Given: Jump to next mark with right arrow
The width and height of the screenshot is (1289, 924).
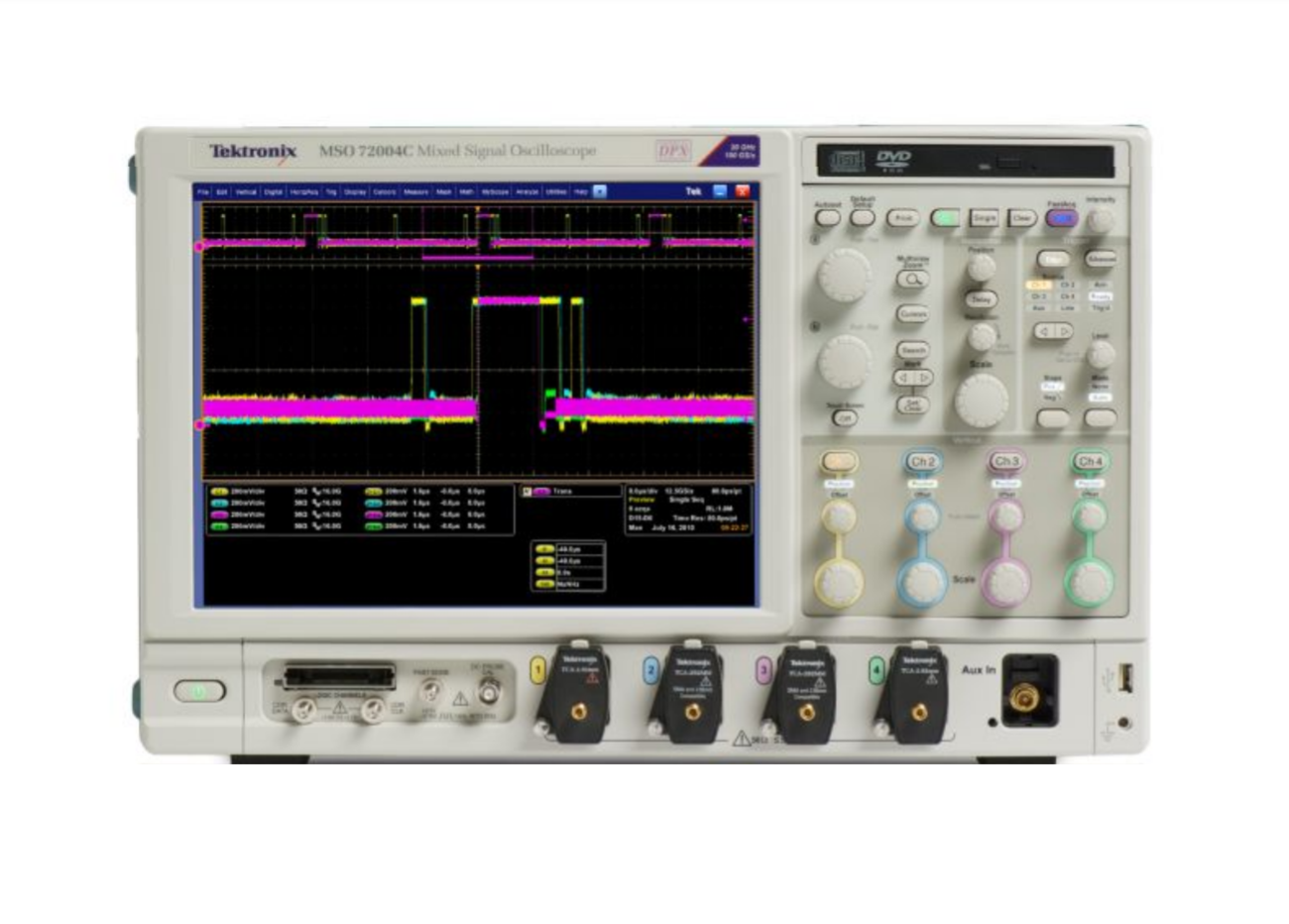Looking at the screenshot, I should [924, 378].
